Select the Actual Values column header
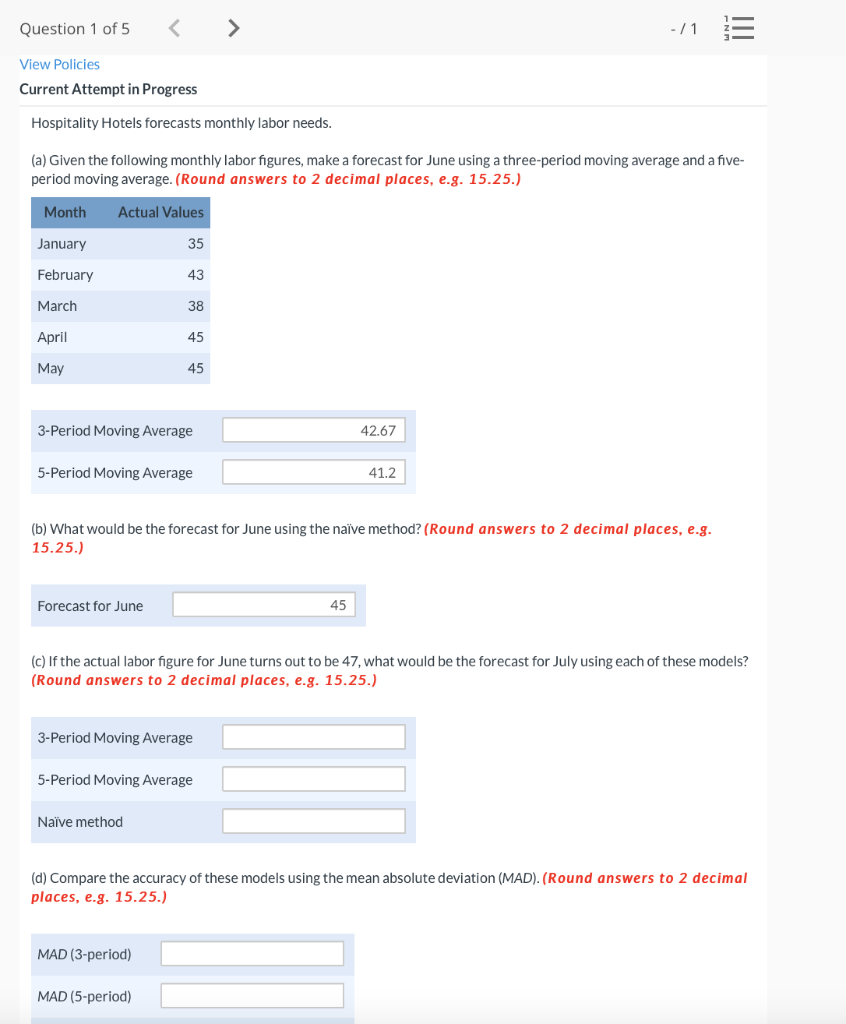 coord(160,212)
